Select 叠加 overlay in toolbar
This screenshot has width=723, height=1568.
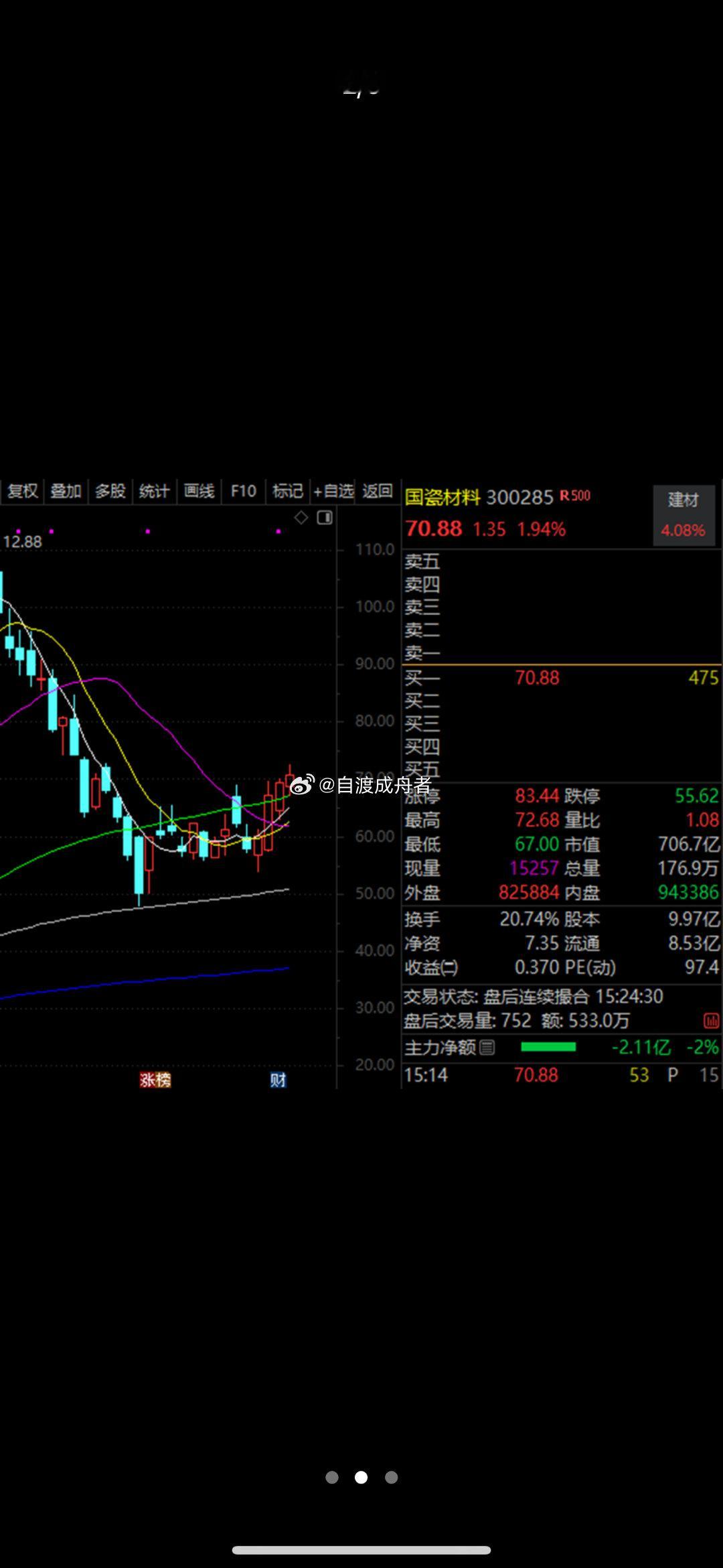tap(66, 491)
